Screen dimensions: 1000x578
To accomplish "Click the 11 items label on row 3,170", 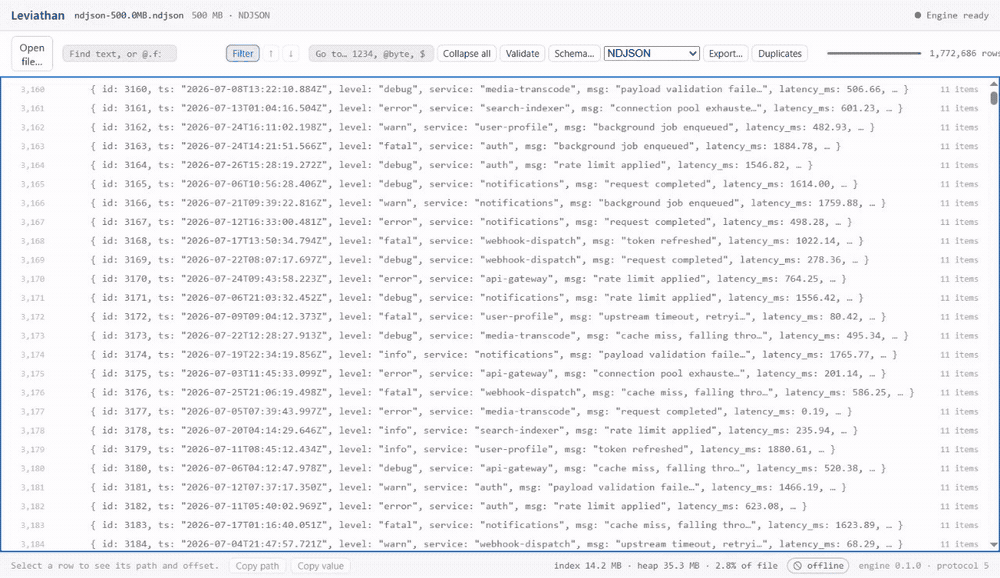I will point(959,279).
